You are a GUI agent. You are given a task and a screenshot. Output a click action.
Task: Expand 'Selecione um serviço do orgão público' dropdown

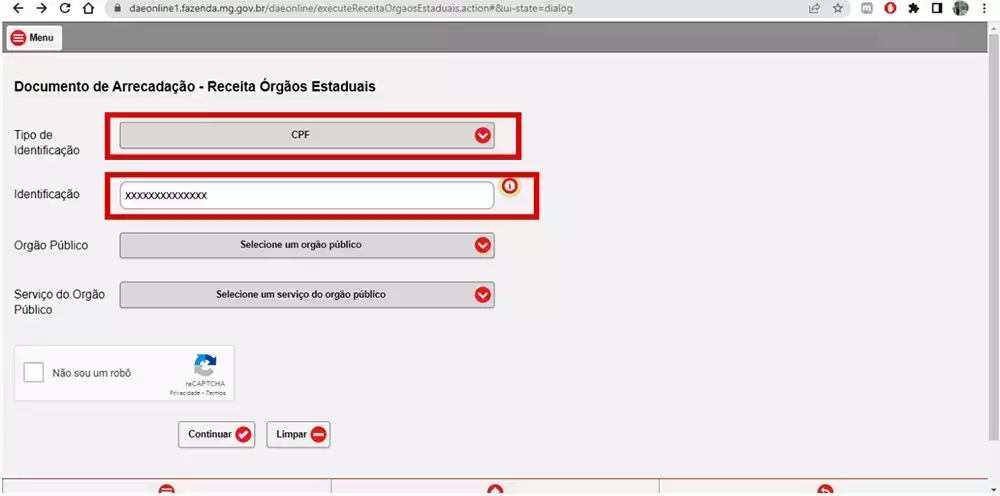(306, 295)
